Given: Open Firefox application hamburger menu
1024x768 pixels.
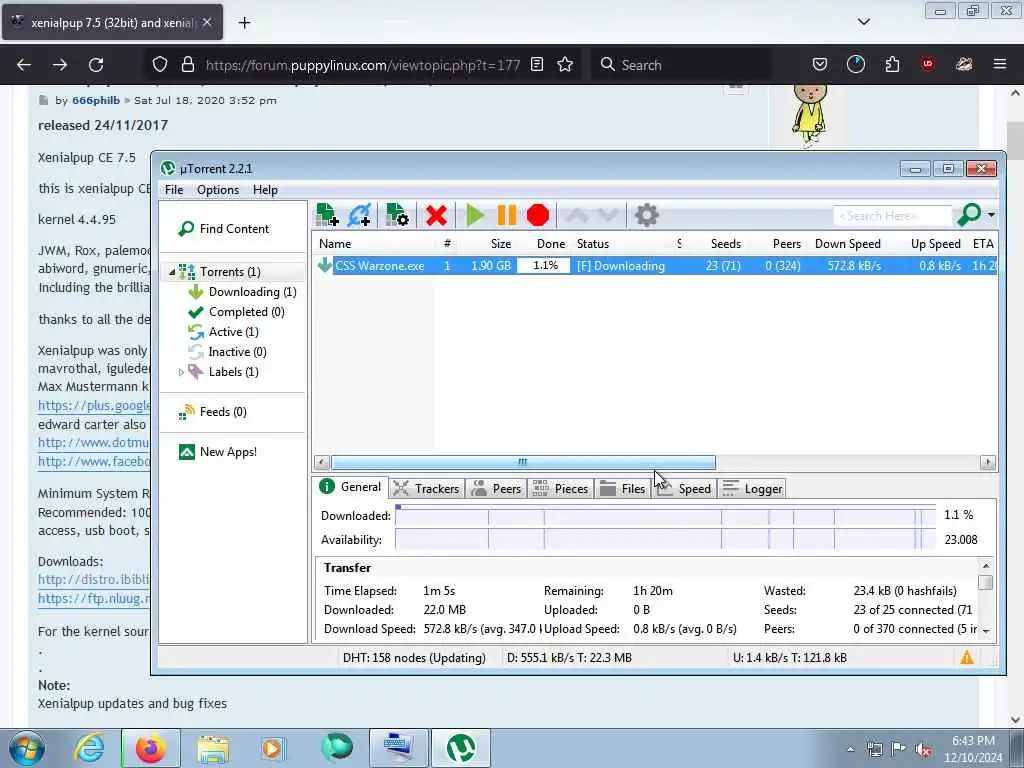Looking at the screenshot, I should coord(1000,64).
